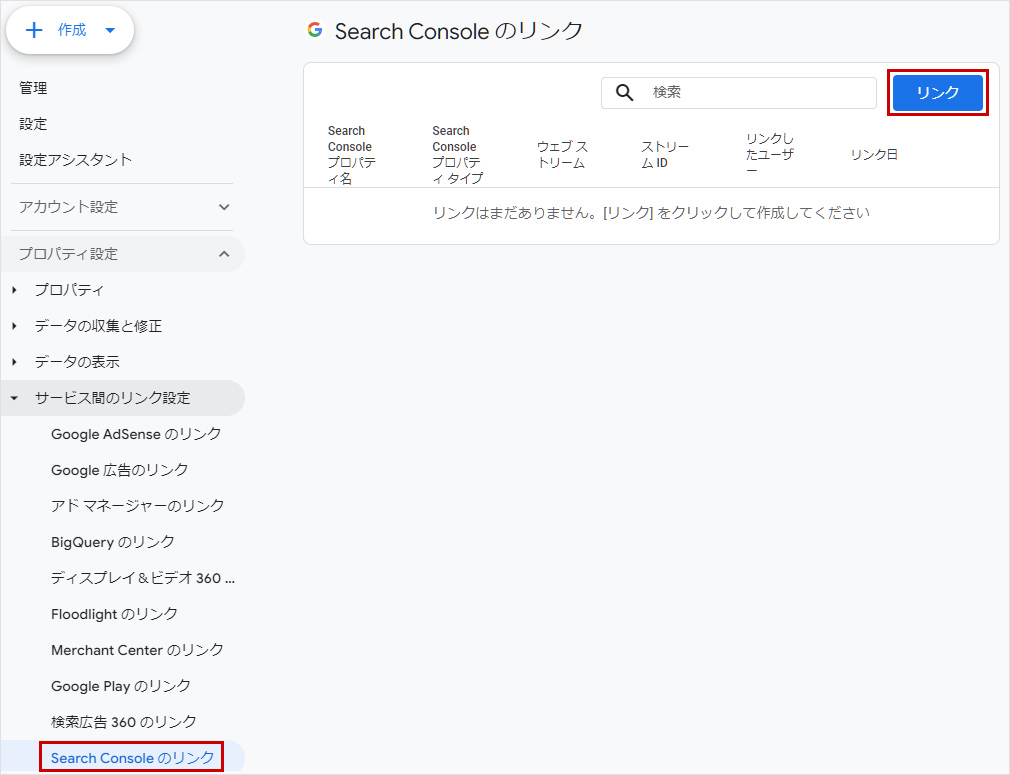This screenshot has height=775, width=1010.
Task: Click the dropdown arrow on 作成 button
Action: click(110, 30)
